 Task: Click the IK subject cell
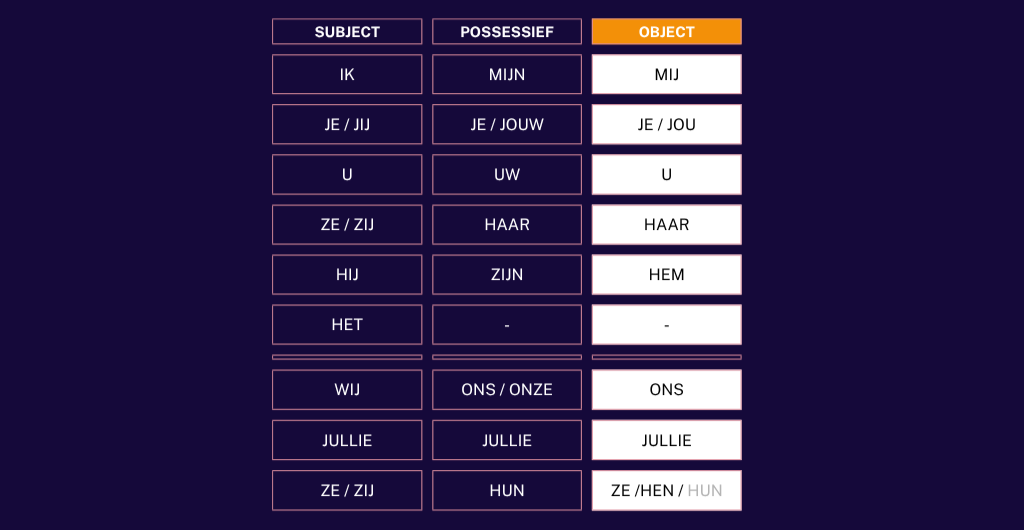347,75
